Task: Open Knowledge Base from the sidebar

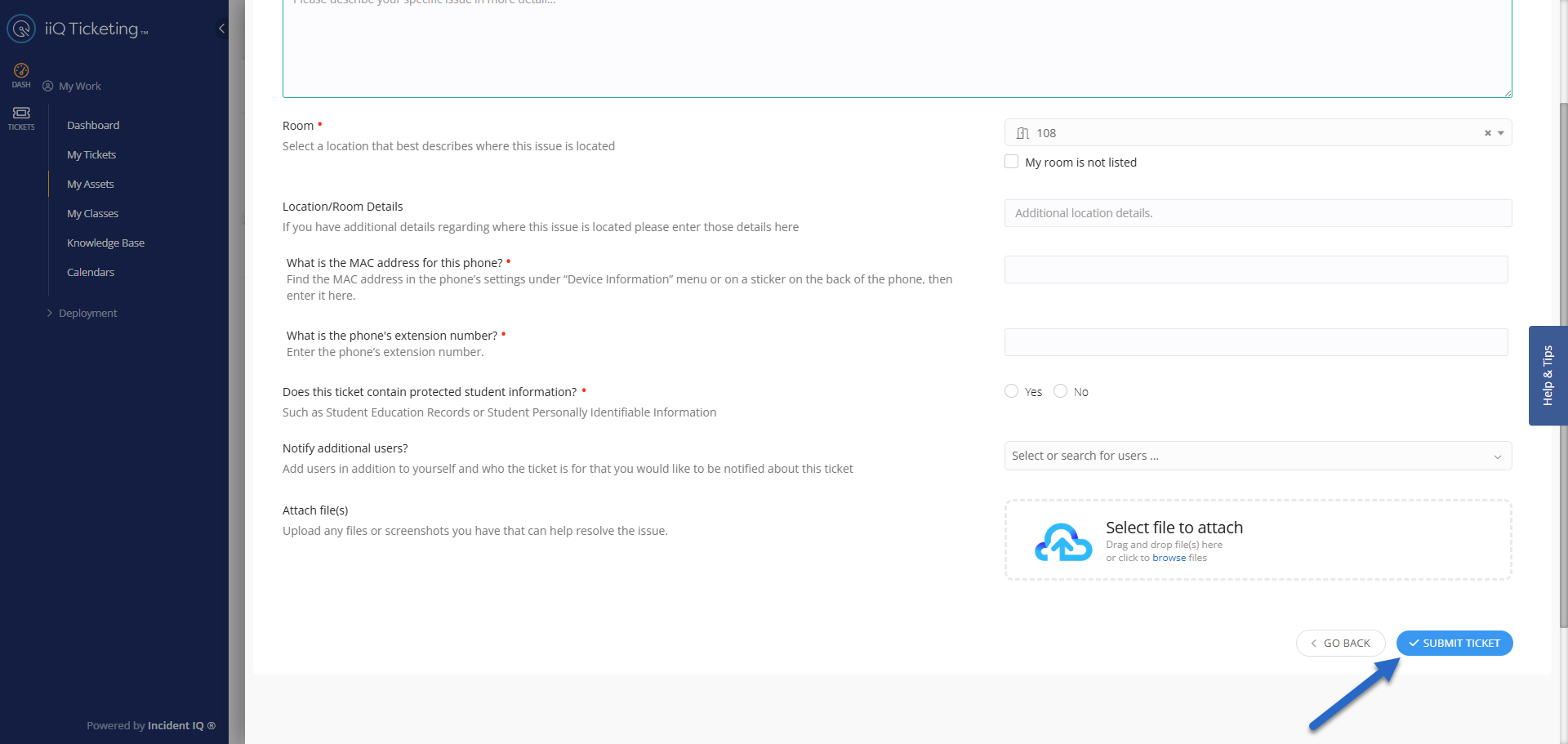Action: (x=105, y=243)
